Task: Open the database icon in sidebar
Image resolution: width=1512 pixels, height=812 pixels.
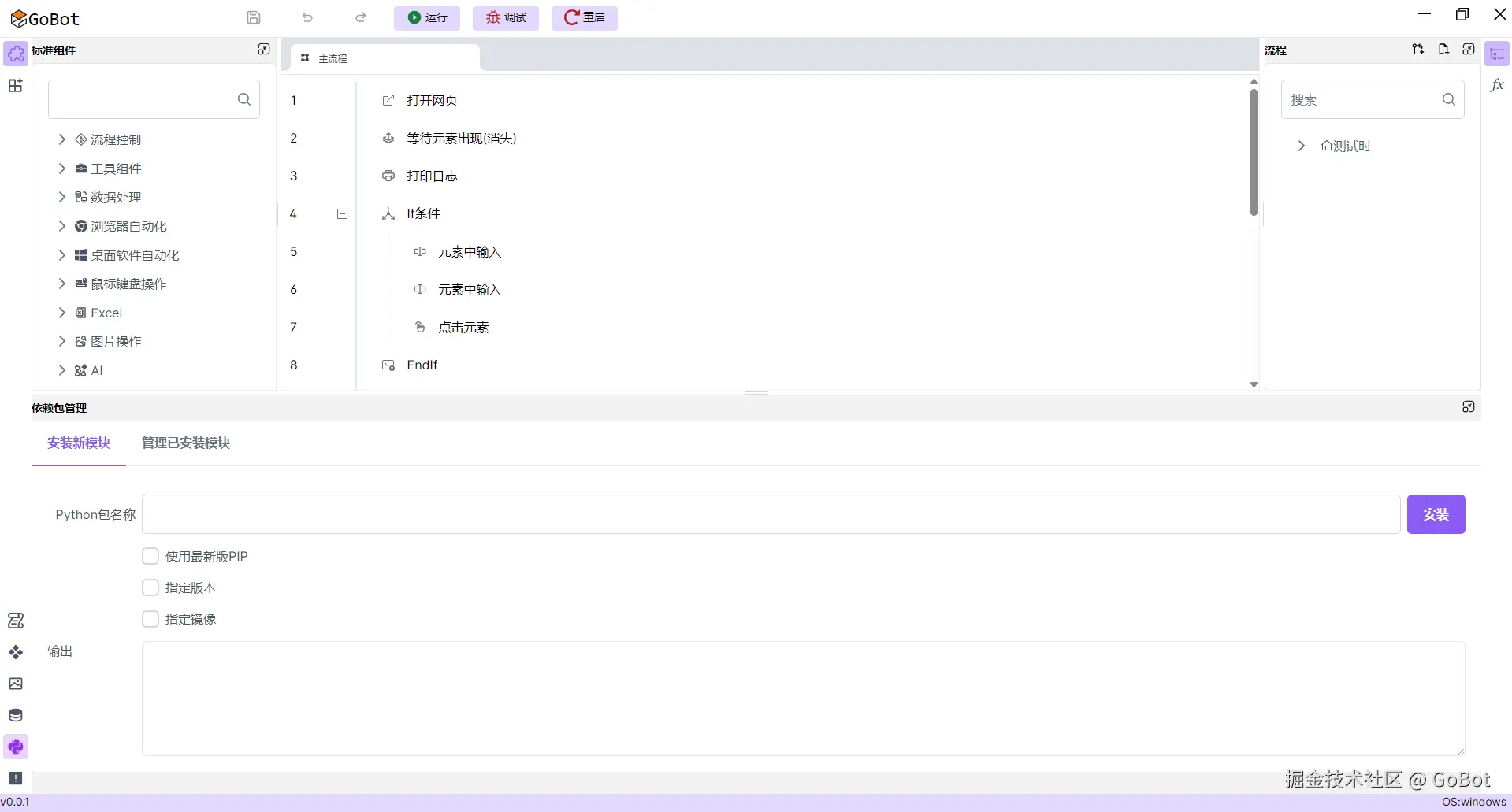Action: (x=16, y=715)
